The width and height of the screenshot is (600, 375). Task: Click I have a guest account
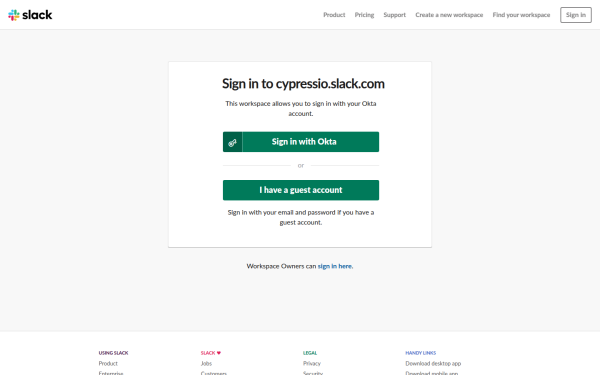point(301,190)
